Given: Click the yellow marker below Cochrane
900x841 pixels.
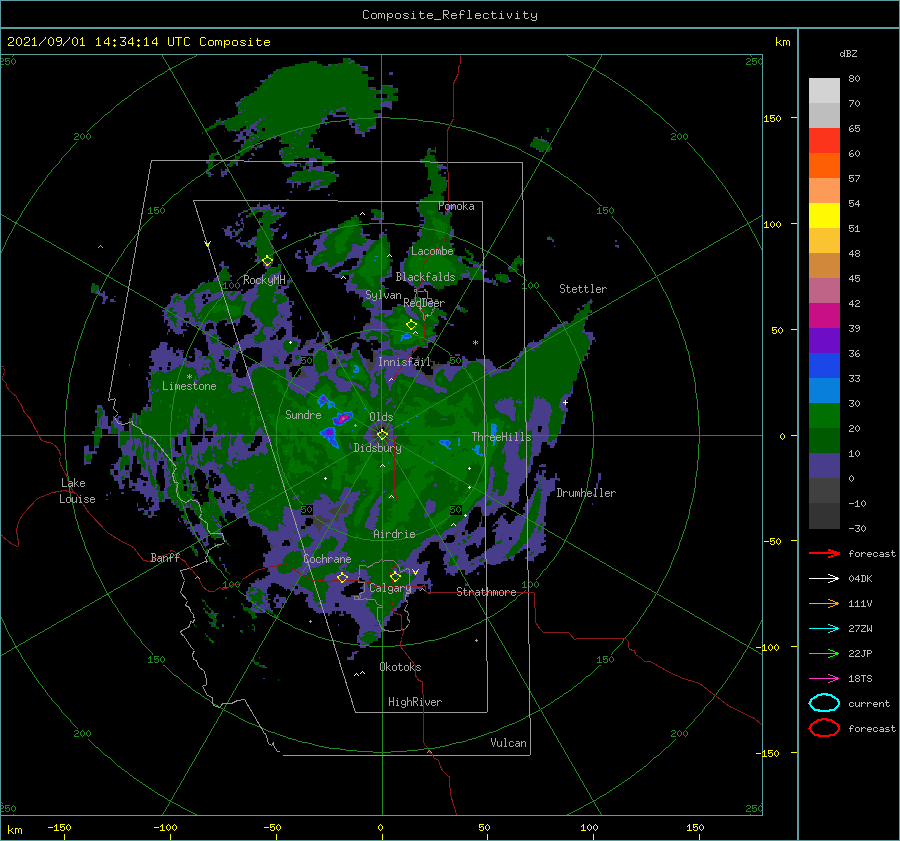Looking at the screenshot, I should pyautogui.click(x=342, y=577).
